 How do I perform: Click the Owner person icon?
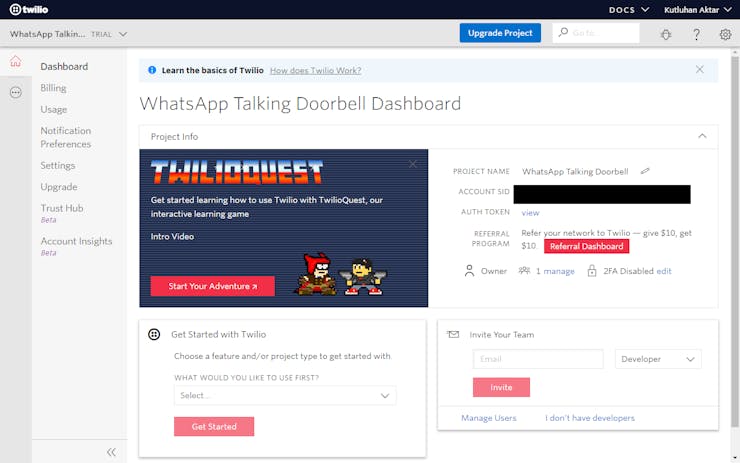(x=469, y=271)
